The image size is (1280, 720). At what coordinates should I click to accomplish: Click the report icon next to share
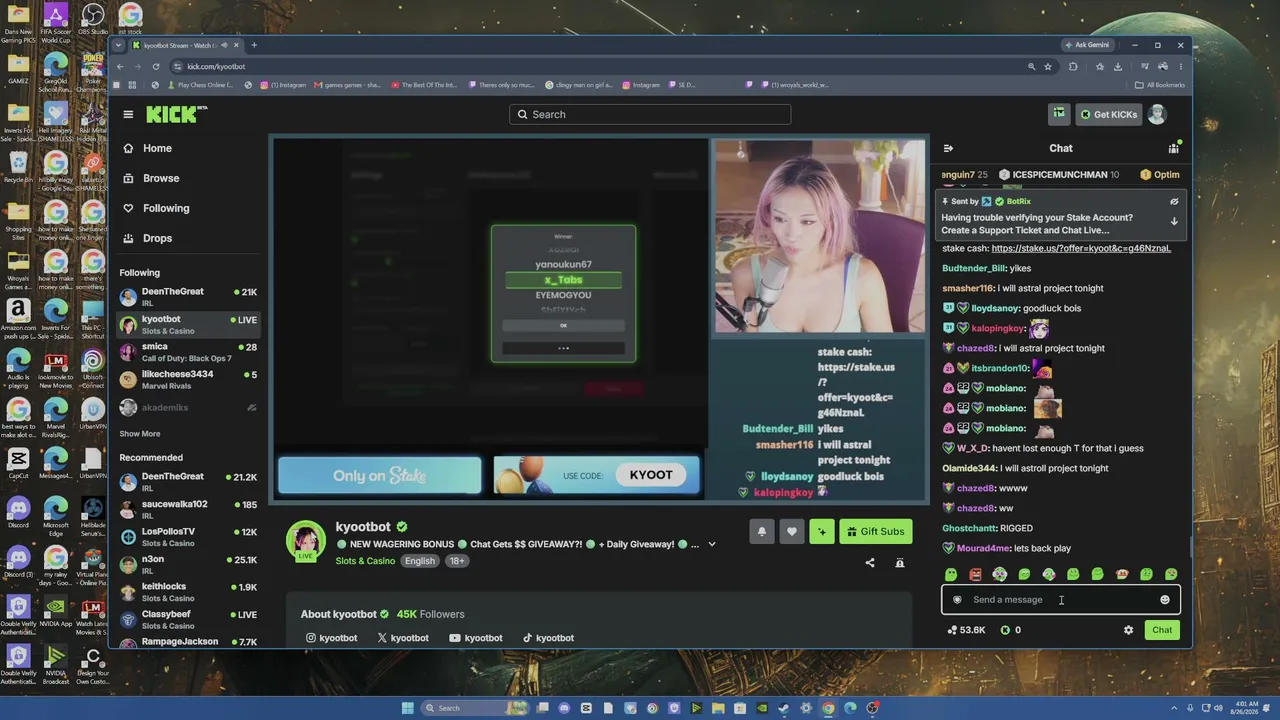point(900,563)
